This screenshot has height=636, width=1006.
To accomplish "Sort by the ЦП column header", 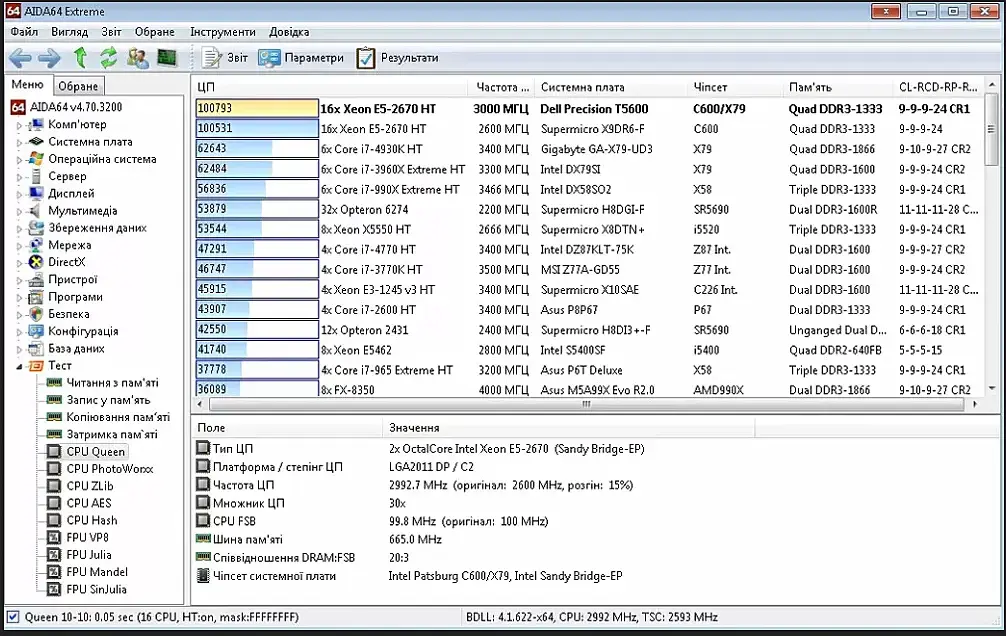I will coord(330,87).
